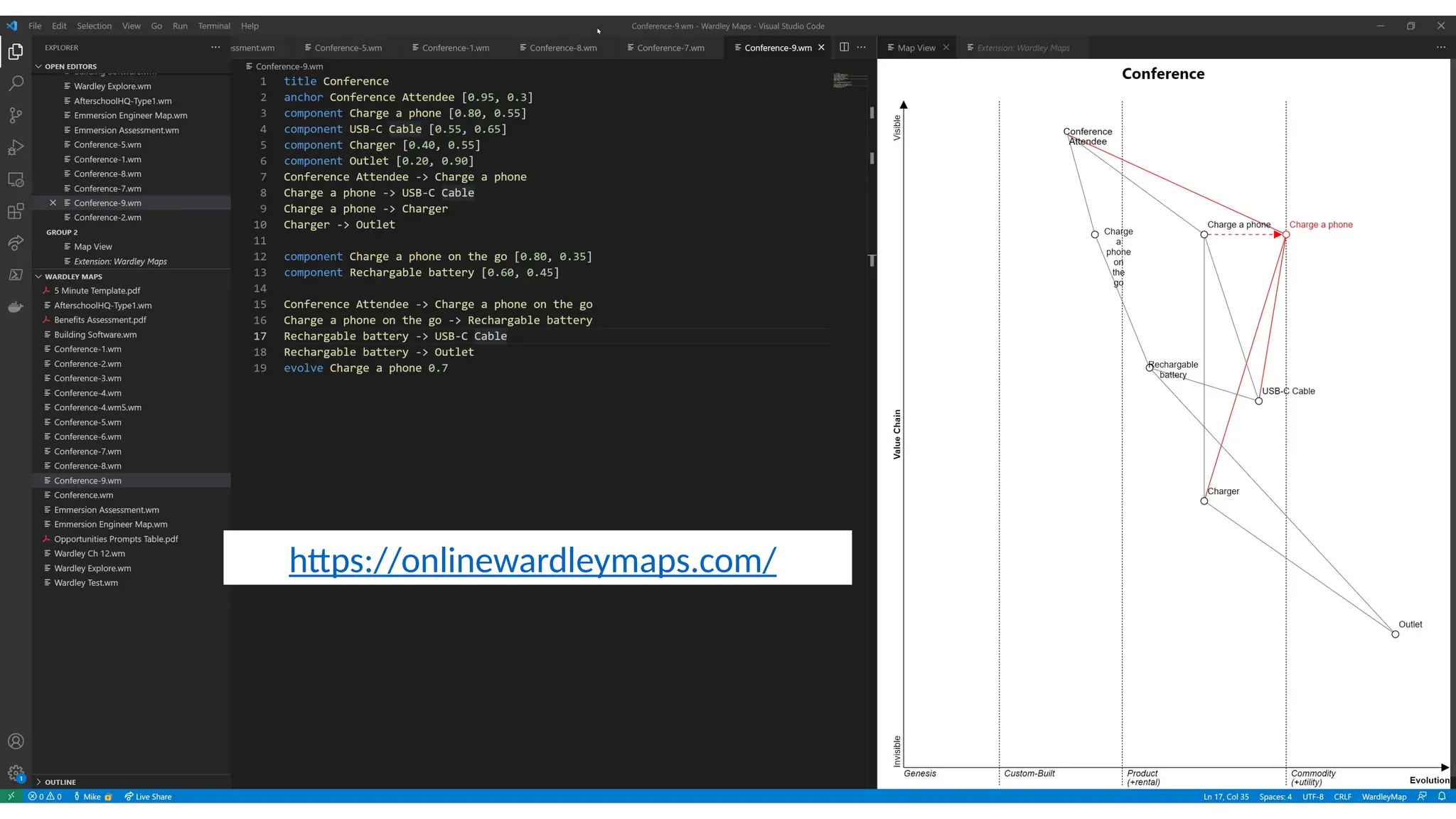Viewport: 1456px width, 819px height.
Task: Open Source Control view
Action: click(x=16, y=115)
